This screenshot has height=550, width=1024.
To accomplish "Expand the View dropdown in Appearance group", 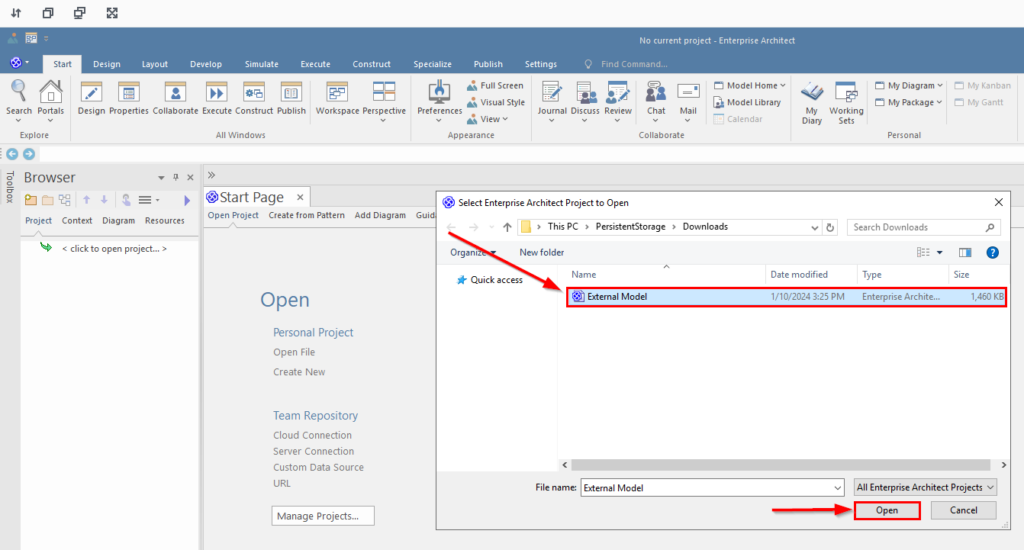I will pos(487,120).
